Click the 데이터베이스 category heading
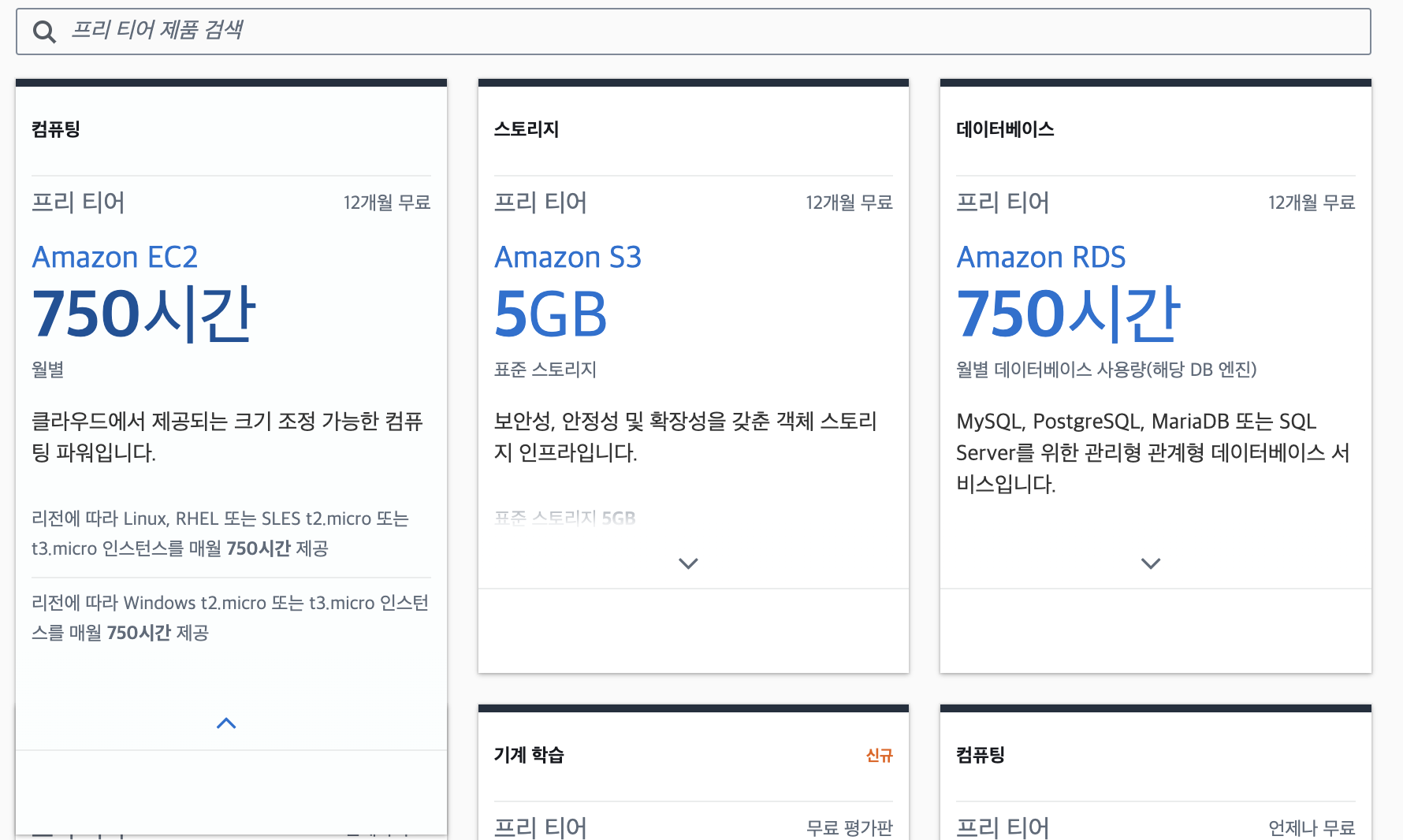Screen dimensions: 1403x840 pos(1005,129)
